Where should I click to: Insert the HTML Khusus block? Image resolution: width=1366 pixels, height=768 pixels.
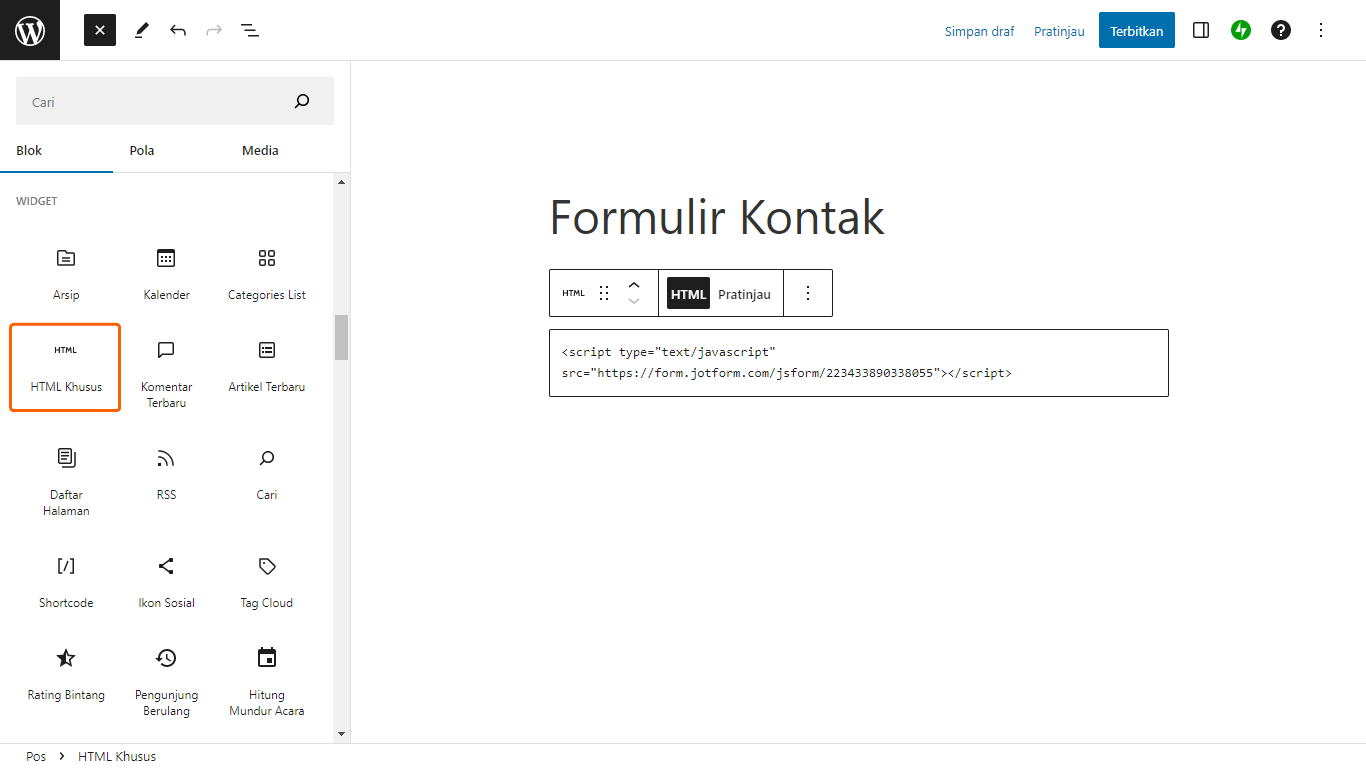(66, 367)
